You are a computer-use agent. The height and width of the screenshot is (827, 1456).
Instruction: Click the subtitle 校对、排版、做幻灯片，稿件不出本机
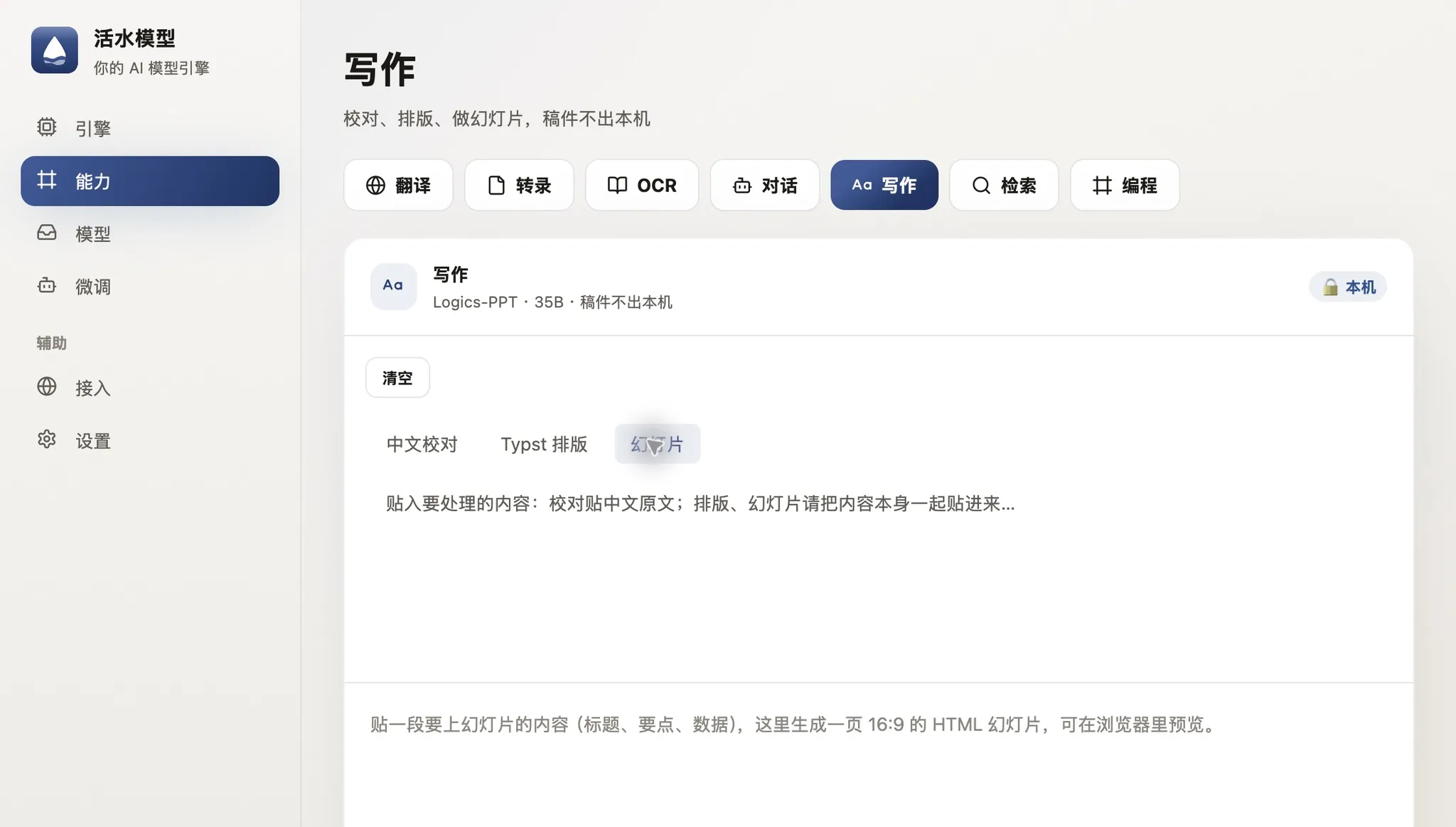point(496,118)
